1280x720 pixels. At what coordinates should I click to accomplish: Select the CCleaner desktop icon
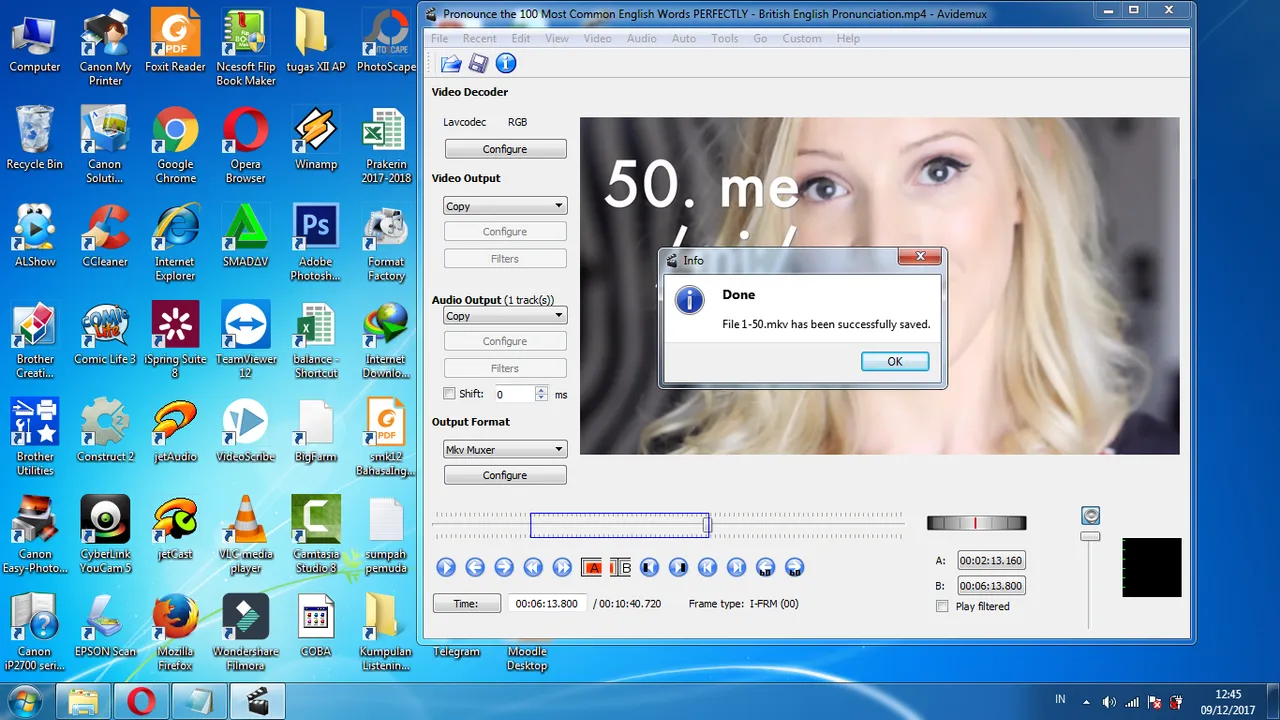tap(105, 237)
